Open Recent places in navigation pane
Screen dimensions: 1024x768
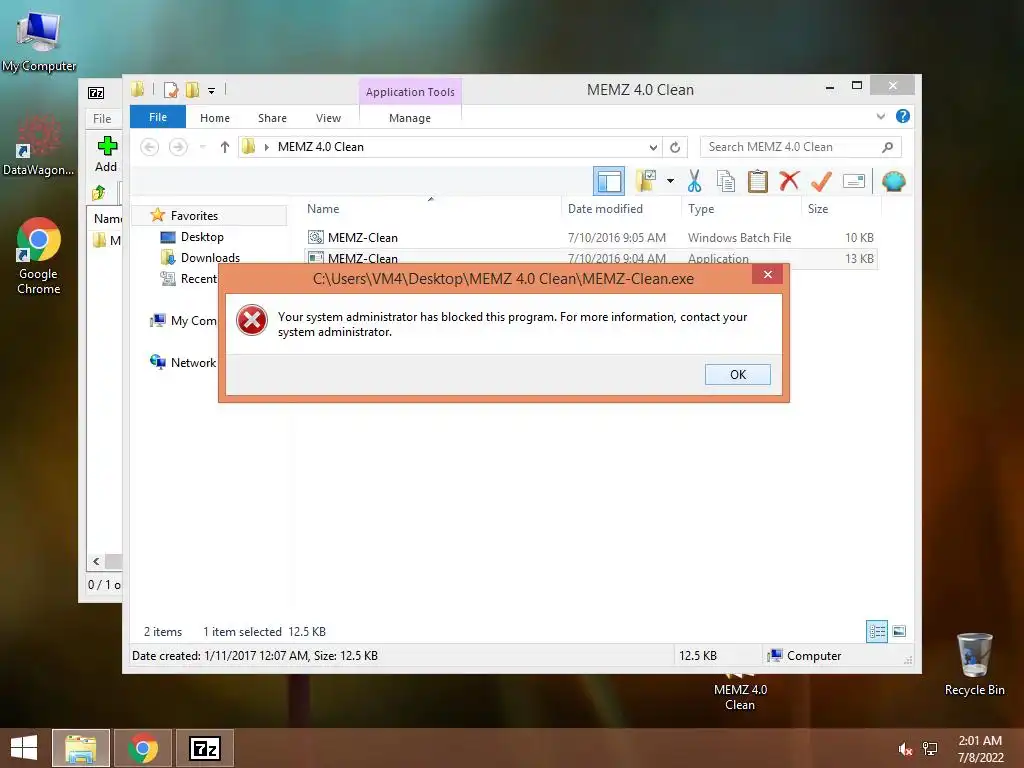198,279
